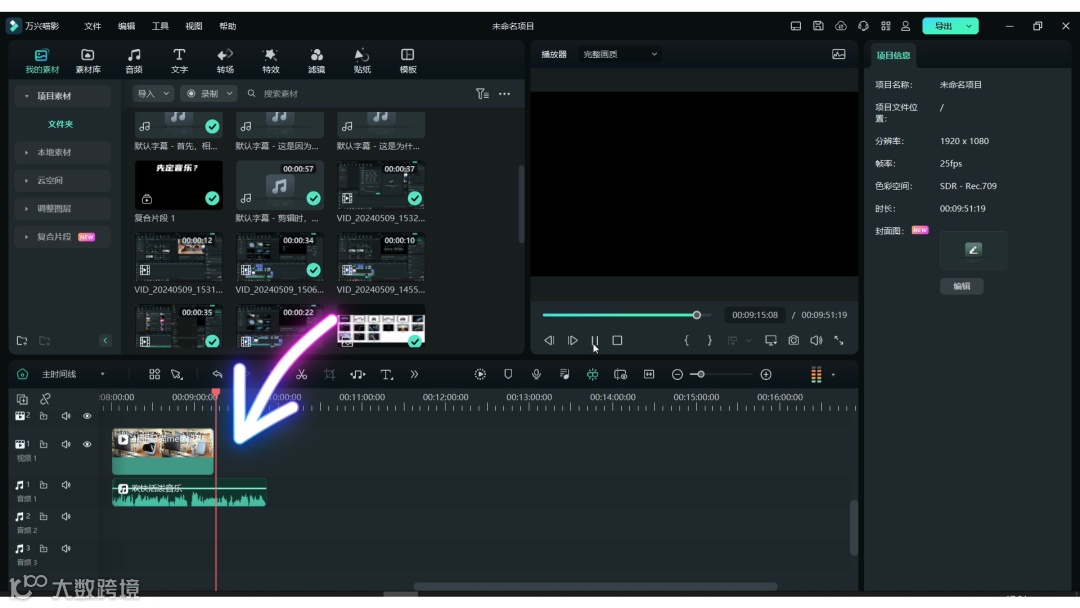Open the export dropdown arrow
Viewport: 1080px width, 608px height.
(x=969, y=26)
